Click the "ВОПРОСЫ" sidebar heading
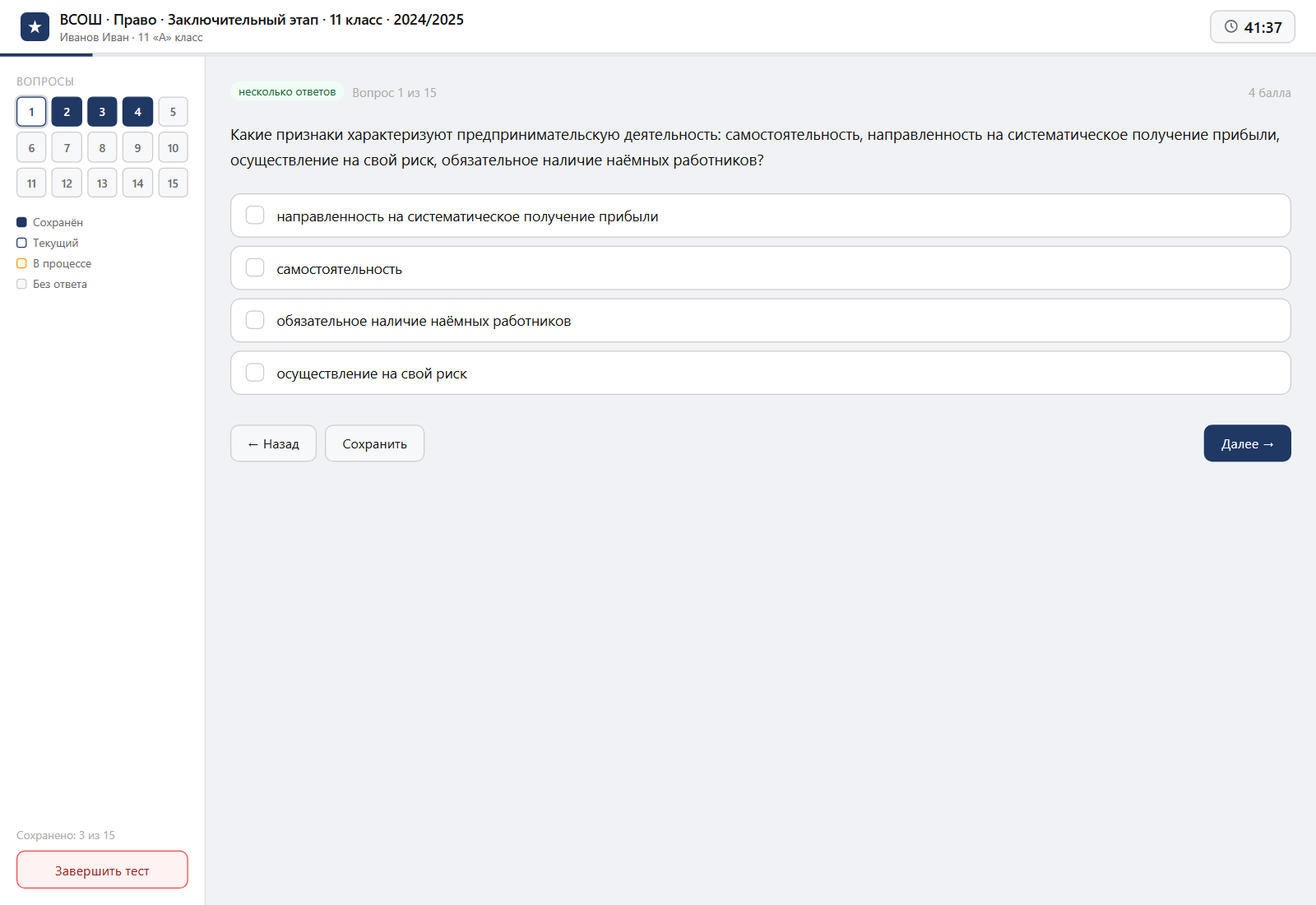Screen dimensions: 1316x905 tap(45, 81)
